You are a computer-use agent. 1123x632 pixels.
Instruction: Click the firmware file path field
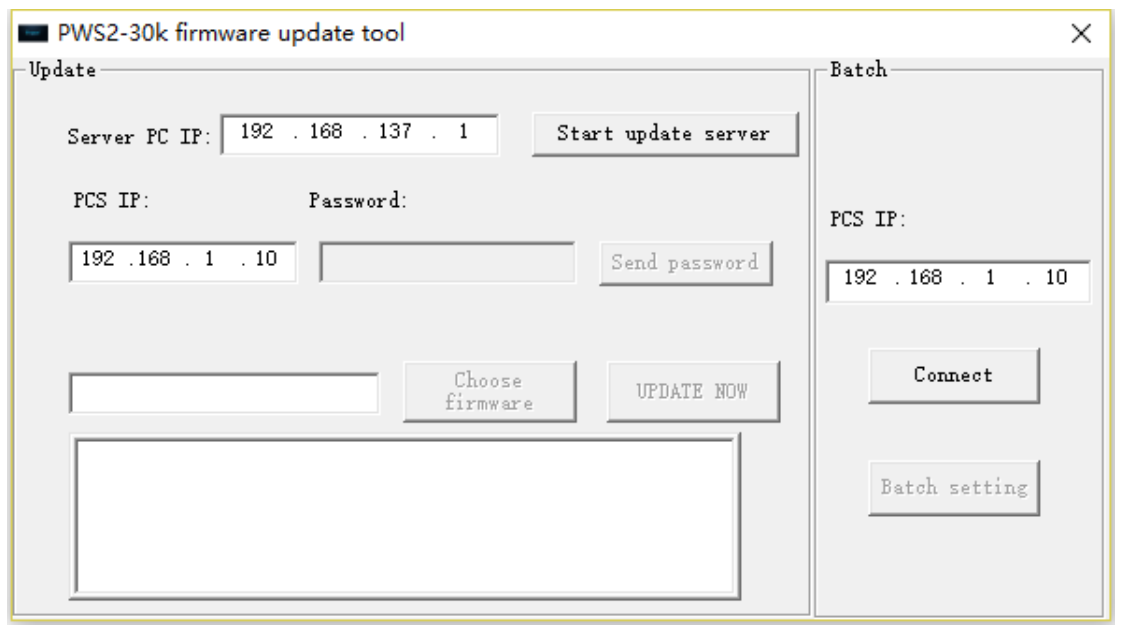click(224, 393)
